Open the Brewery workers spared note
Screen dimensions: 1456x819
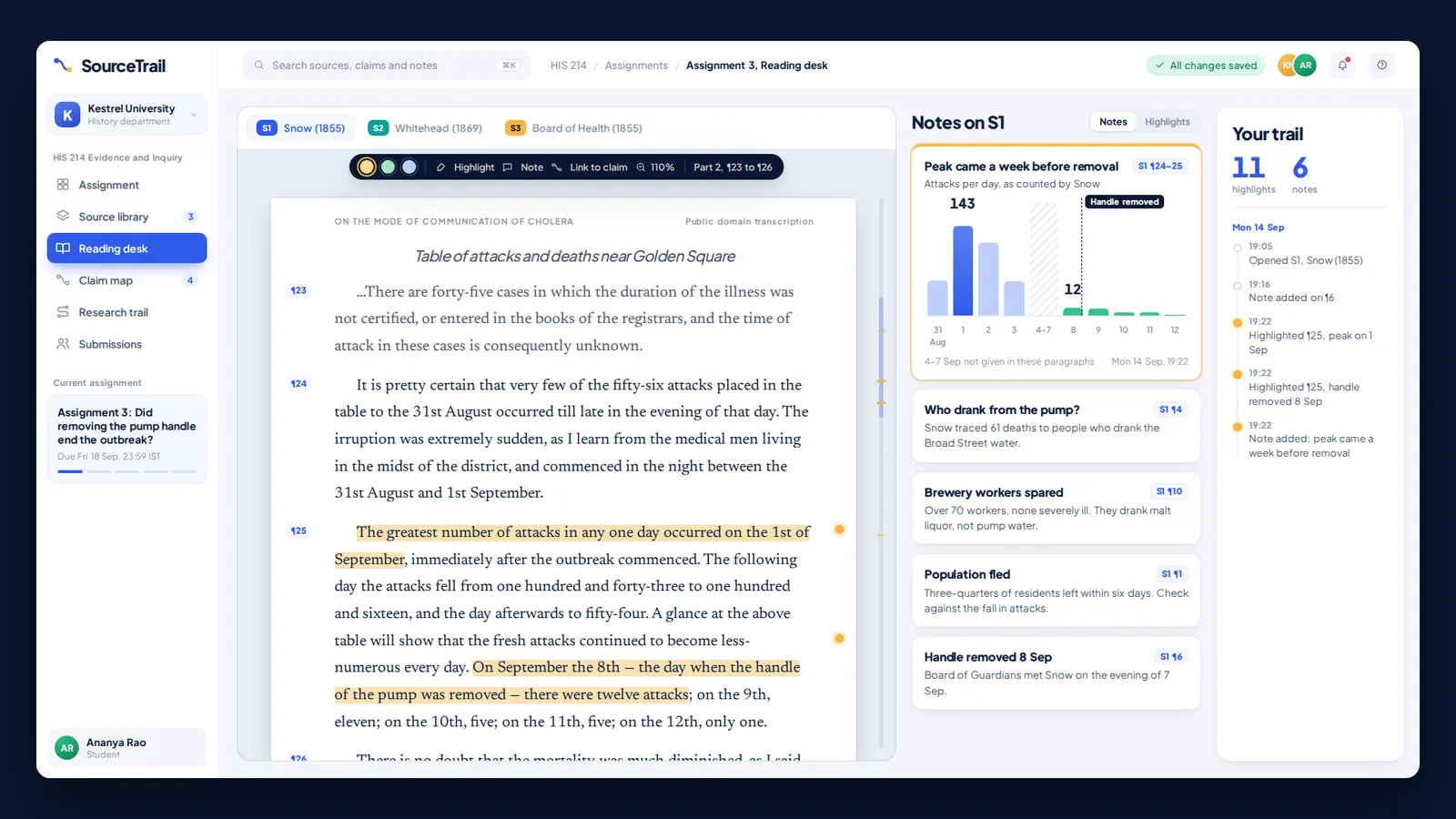(x=1056, y=509)
